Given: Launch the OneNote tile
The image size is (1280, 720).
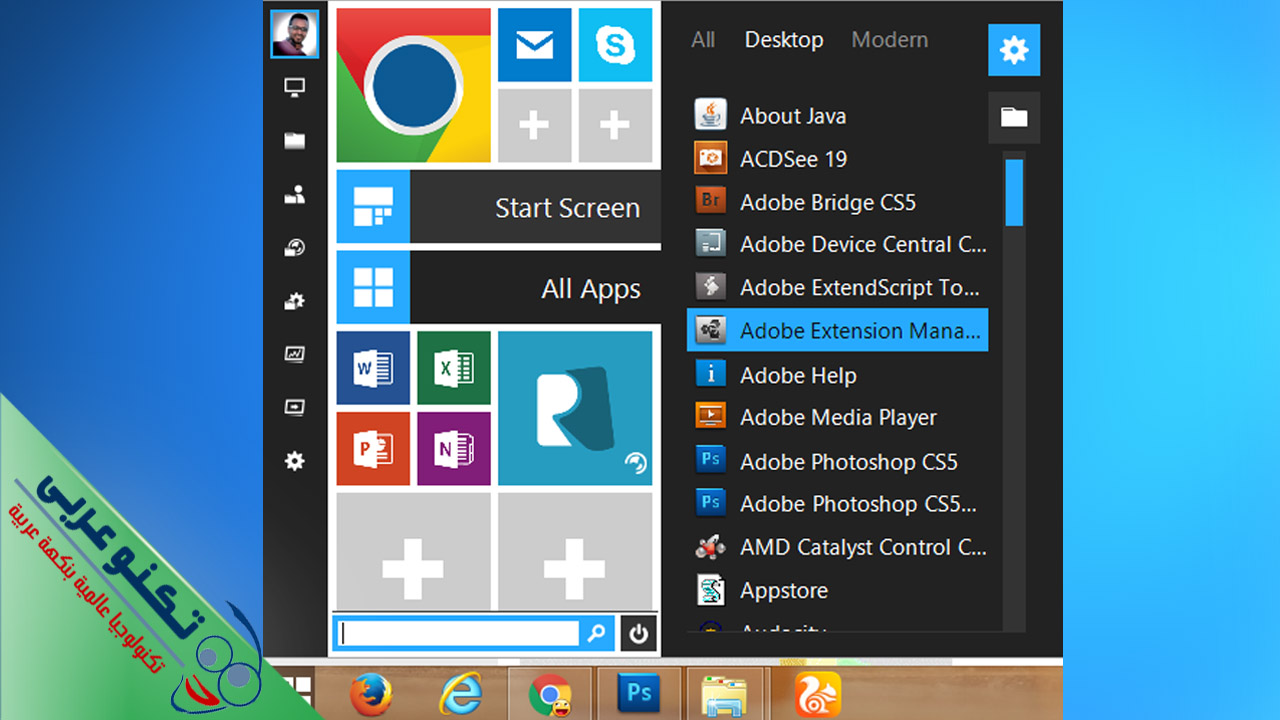Looking at the screenshot, I should coord(454,449).
